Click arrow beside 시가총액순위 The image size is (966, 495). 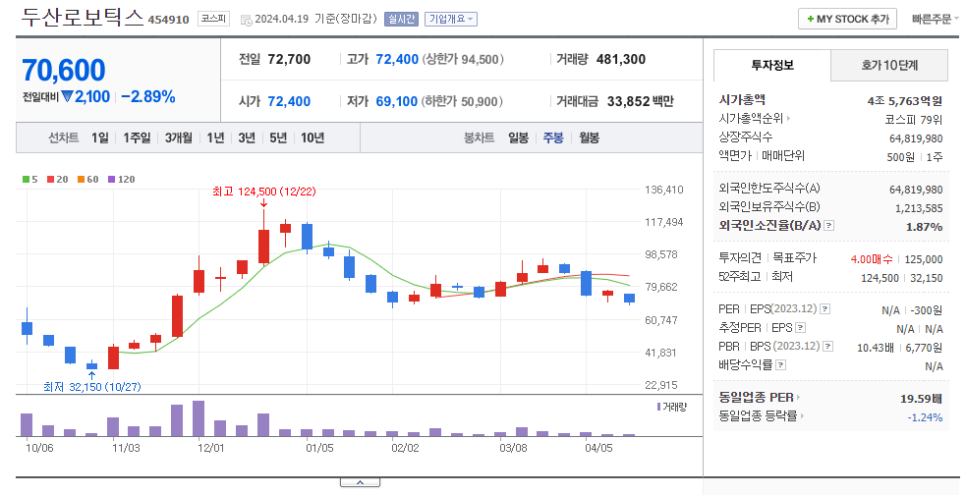coord(788,118)
